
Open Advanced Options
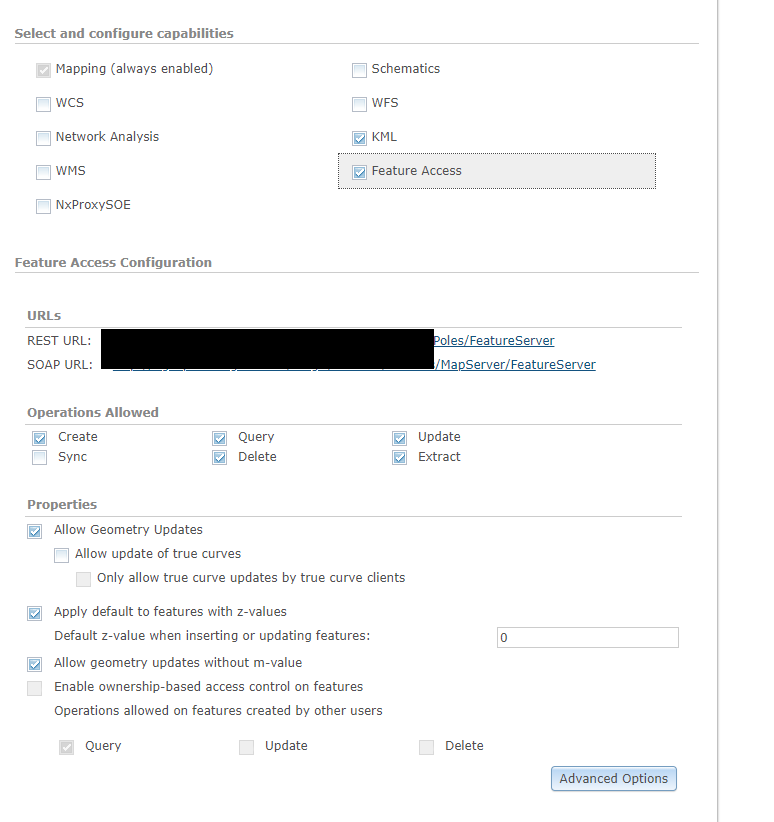click(614, 778)
